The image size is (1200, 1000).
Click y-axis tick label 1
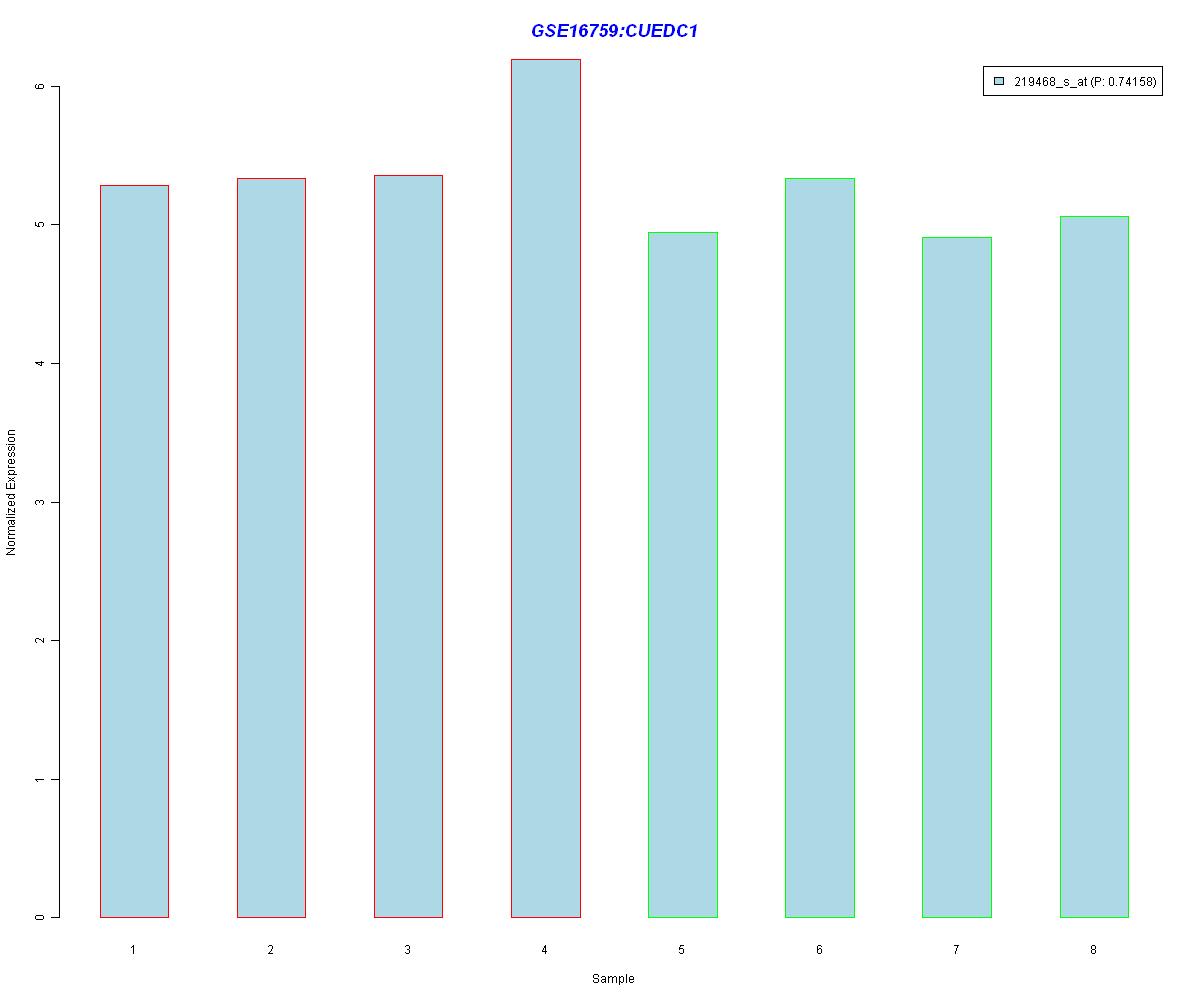pos(39,779)
